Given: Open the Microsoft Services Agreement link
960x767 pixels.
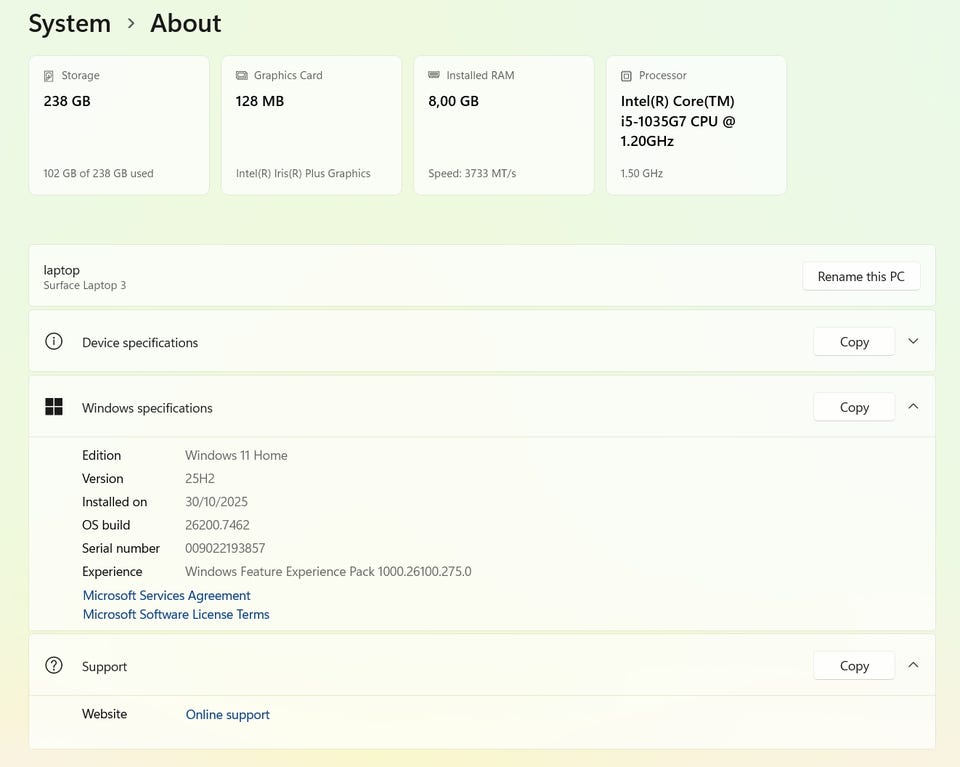Looking at the screenshot, I should (x=166, y=595).
